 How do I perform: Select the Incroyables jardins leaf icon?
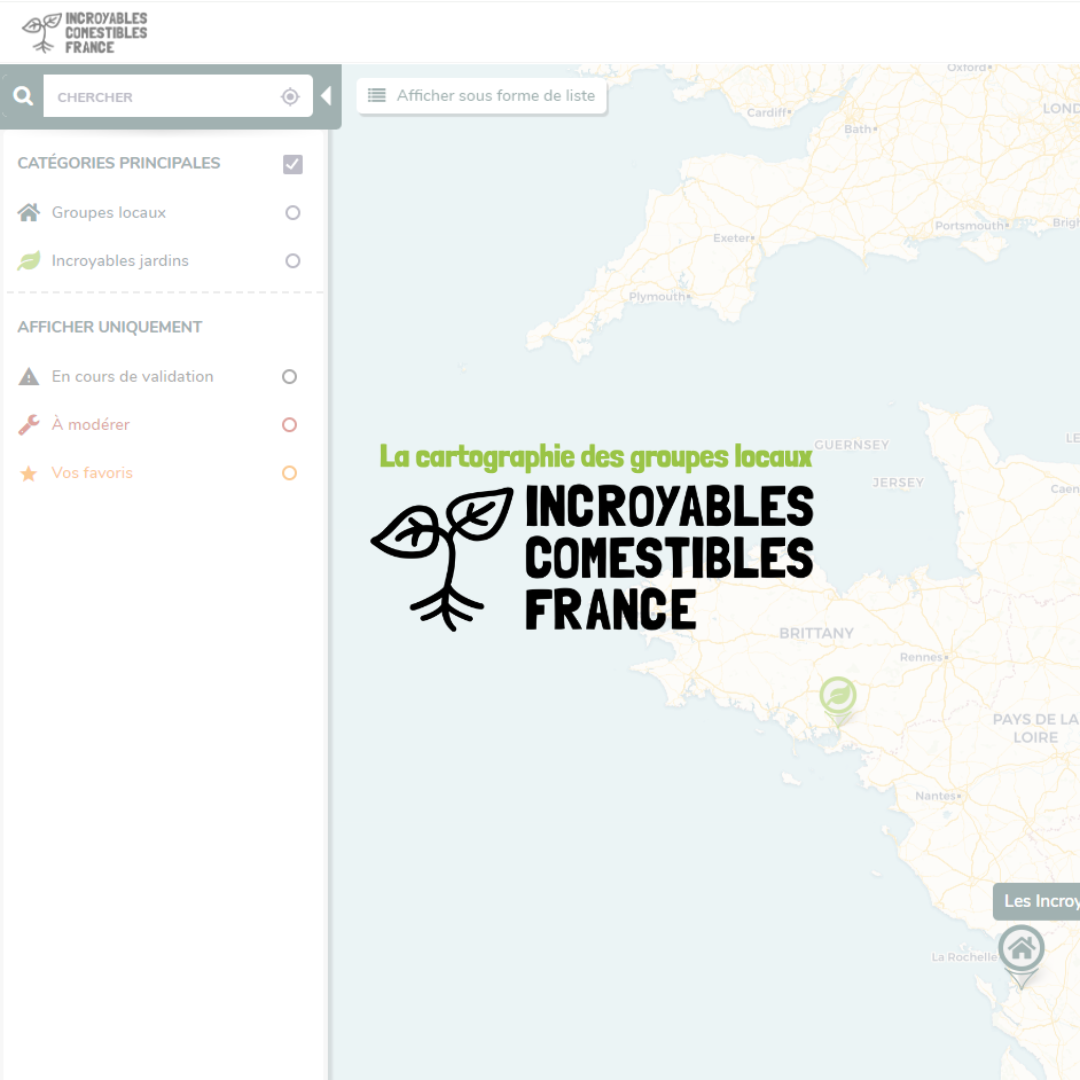pyautogui.click(x=29, y=260)
